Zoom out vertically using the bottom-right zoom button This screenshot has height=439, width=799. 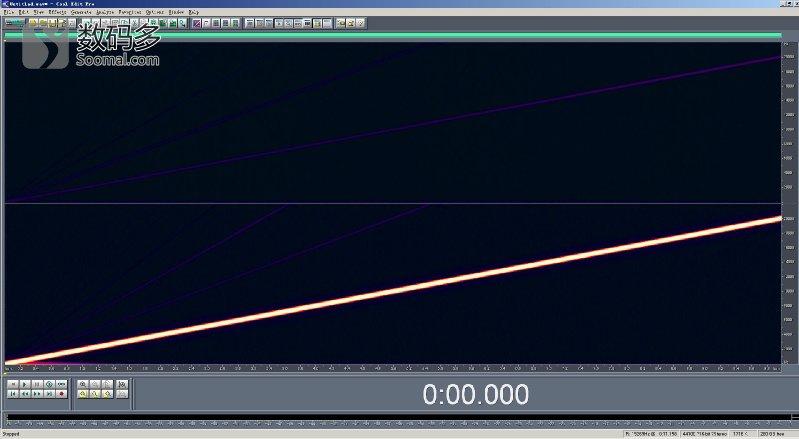tap(122, 394)
